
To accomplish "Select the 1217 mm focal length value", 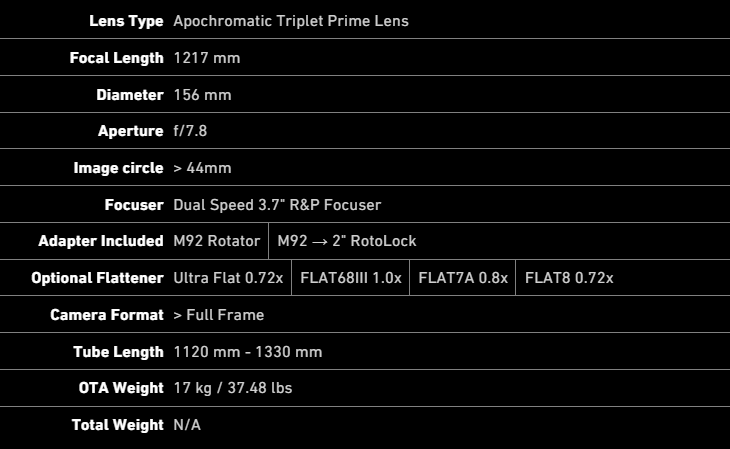I will pos(207,58).
